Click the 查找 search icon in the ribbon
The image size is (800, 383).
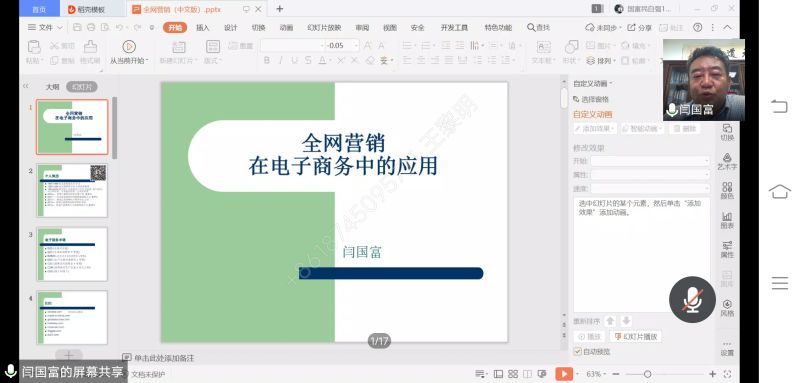531,28
